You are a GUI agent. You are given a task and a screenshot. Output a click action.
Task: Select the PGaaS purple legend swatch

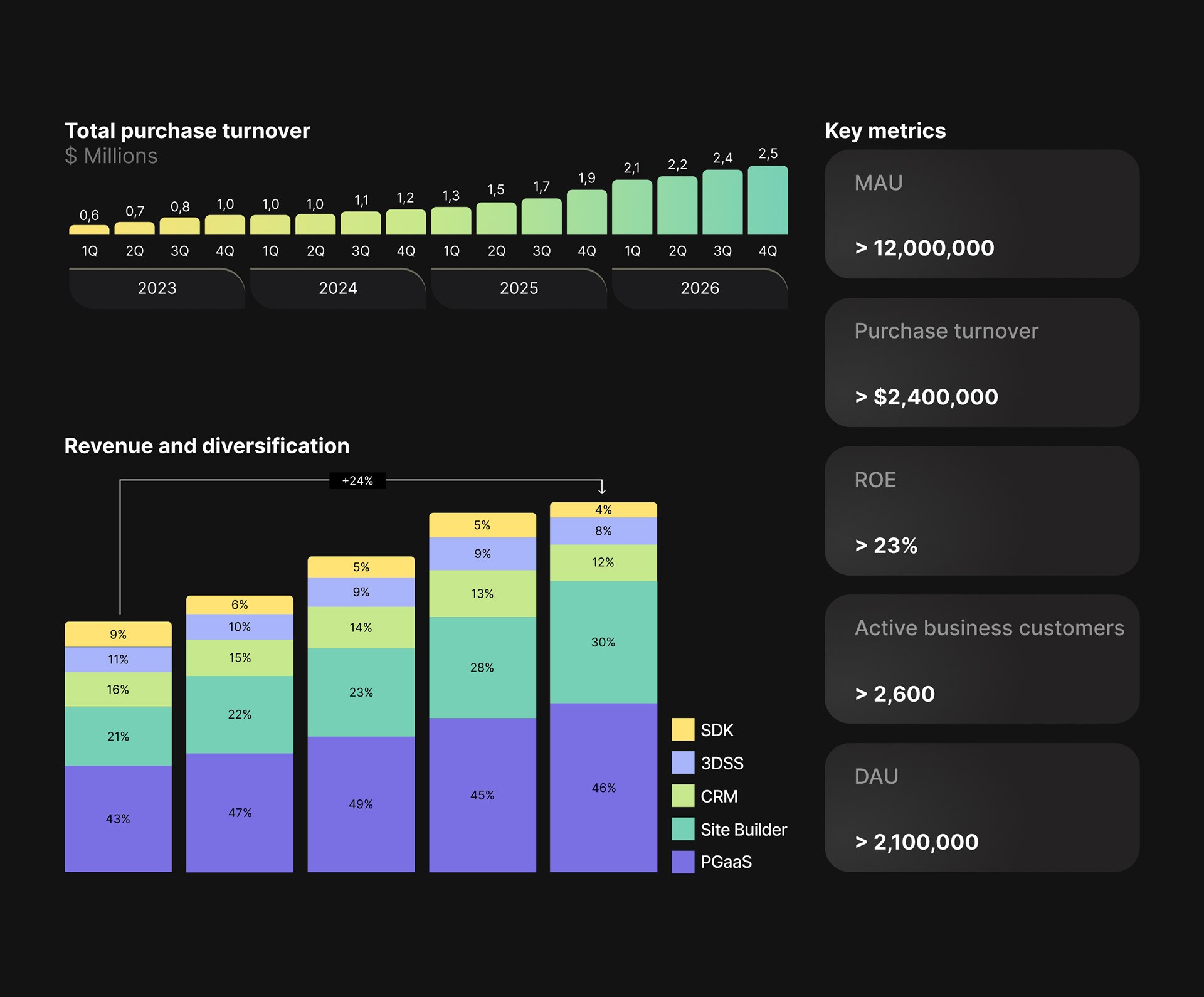click(x=683, y=862)
